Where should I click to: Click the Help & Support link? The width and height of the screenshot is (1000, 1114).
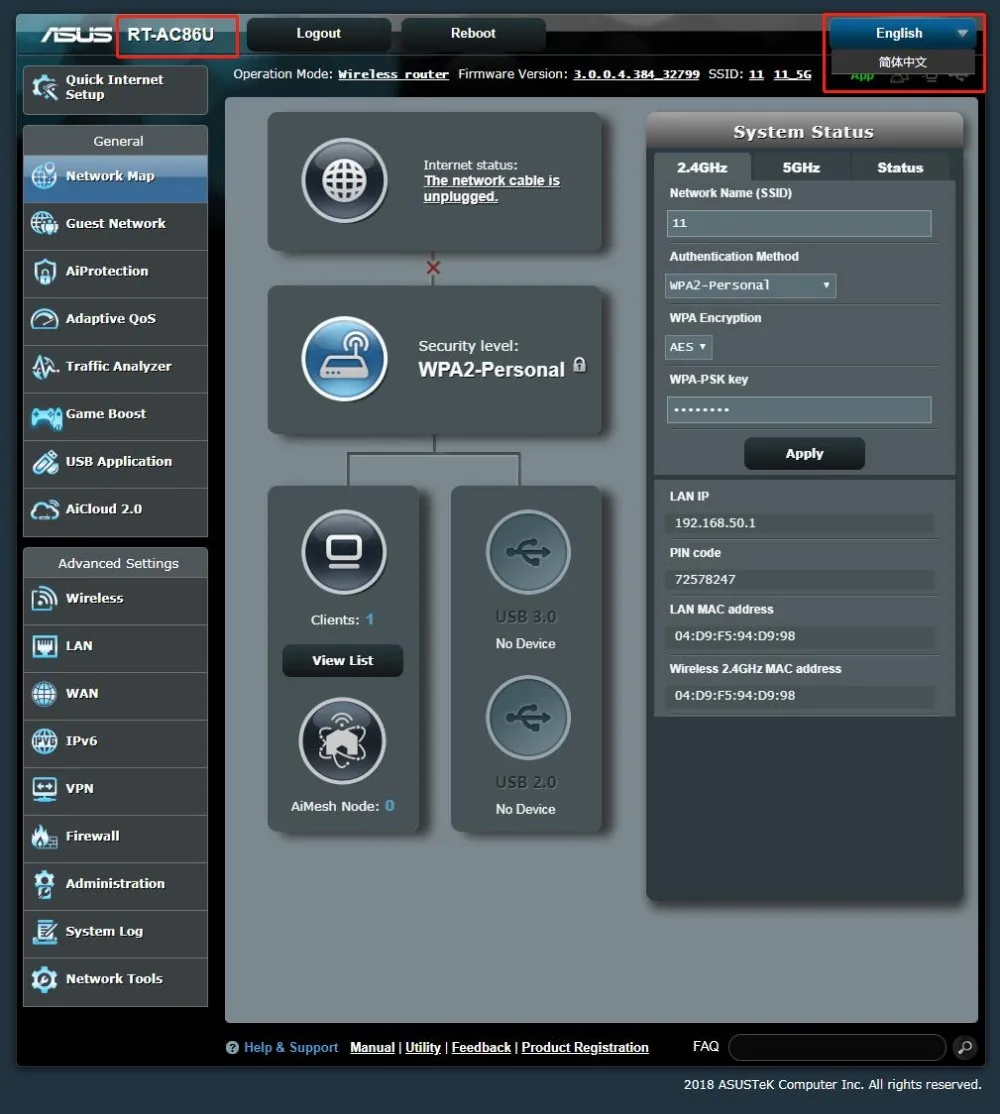(291, 1047)
